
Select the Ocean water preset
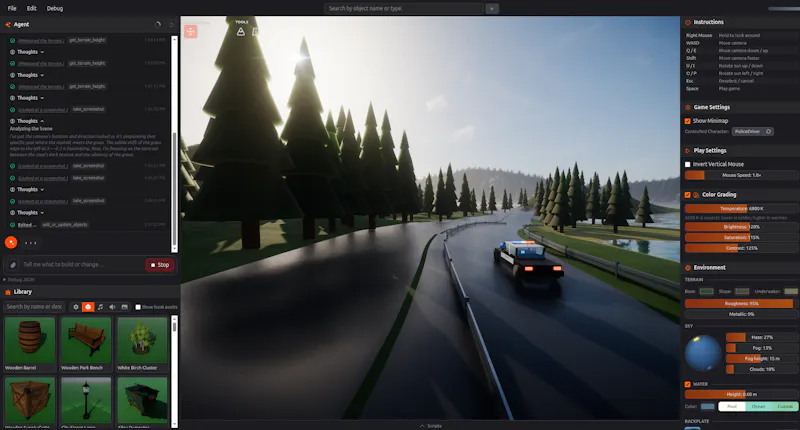[x=759, y=407]
